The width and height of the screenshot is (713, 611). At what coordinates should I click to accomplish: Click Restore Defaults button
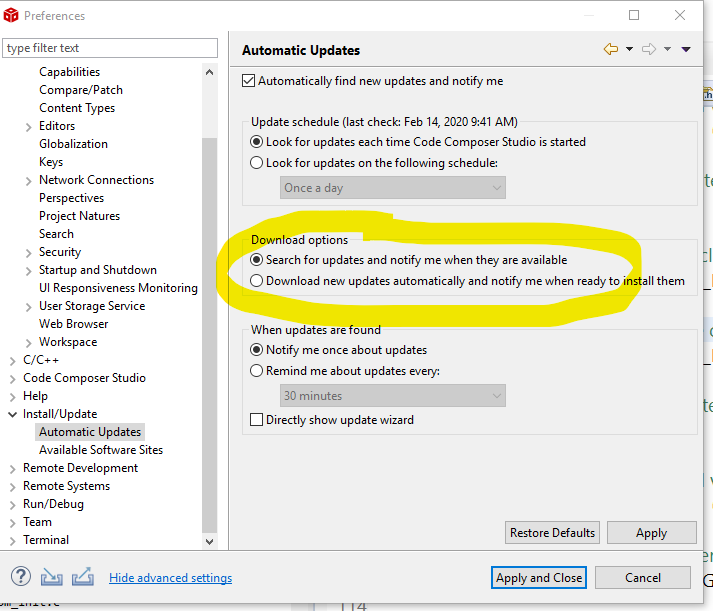(x=552, y=532)
